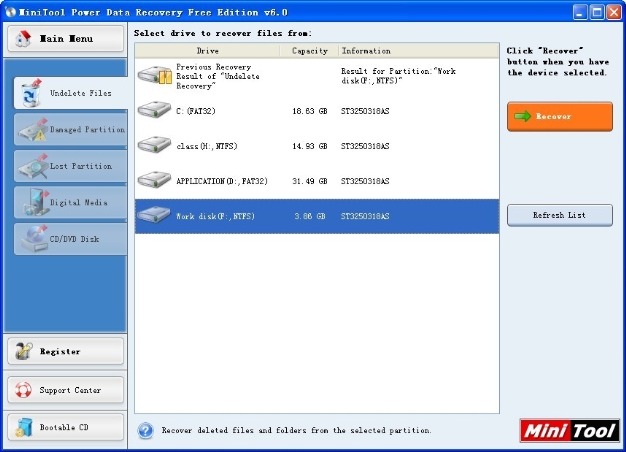This screenshot has height=452, width=626.
Task: Click ST3250318AS in the class(H:) row
Action: (365, 146)
